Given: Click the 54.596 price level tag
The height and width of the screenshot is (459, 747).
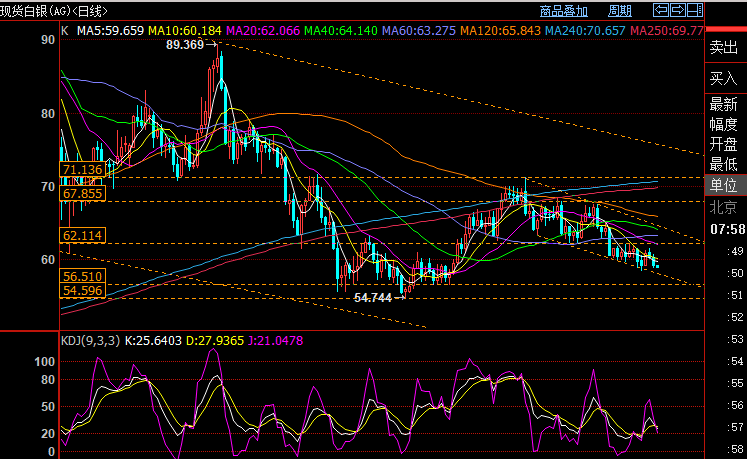Looking at the screenshot, I should (82, 291).
